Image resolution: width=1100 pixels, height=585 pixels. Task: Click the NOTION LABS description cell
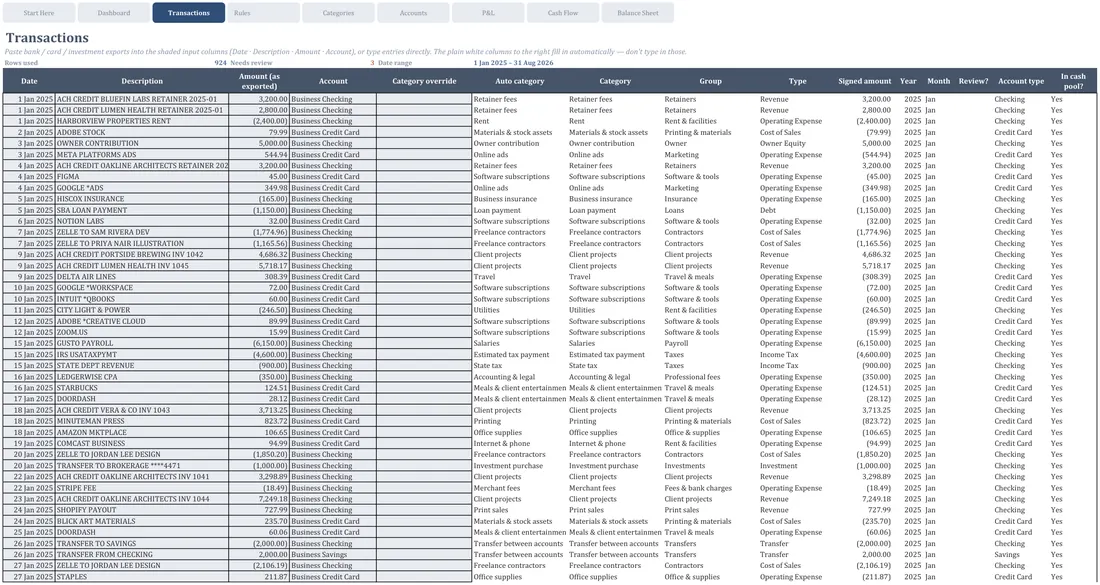(x=142, y=222)
